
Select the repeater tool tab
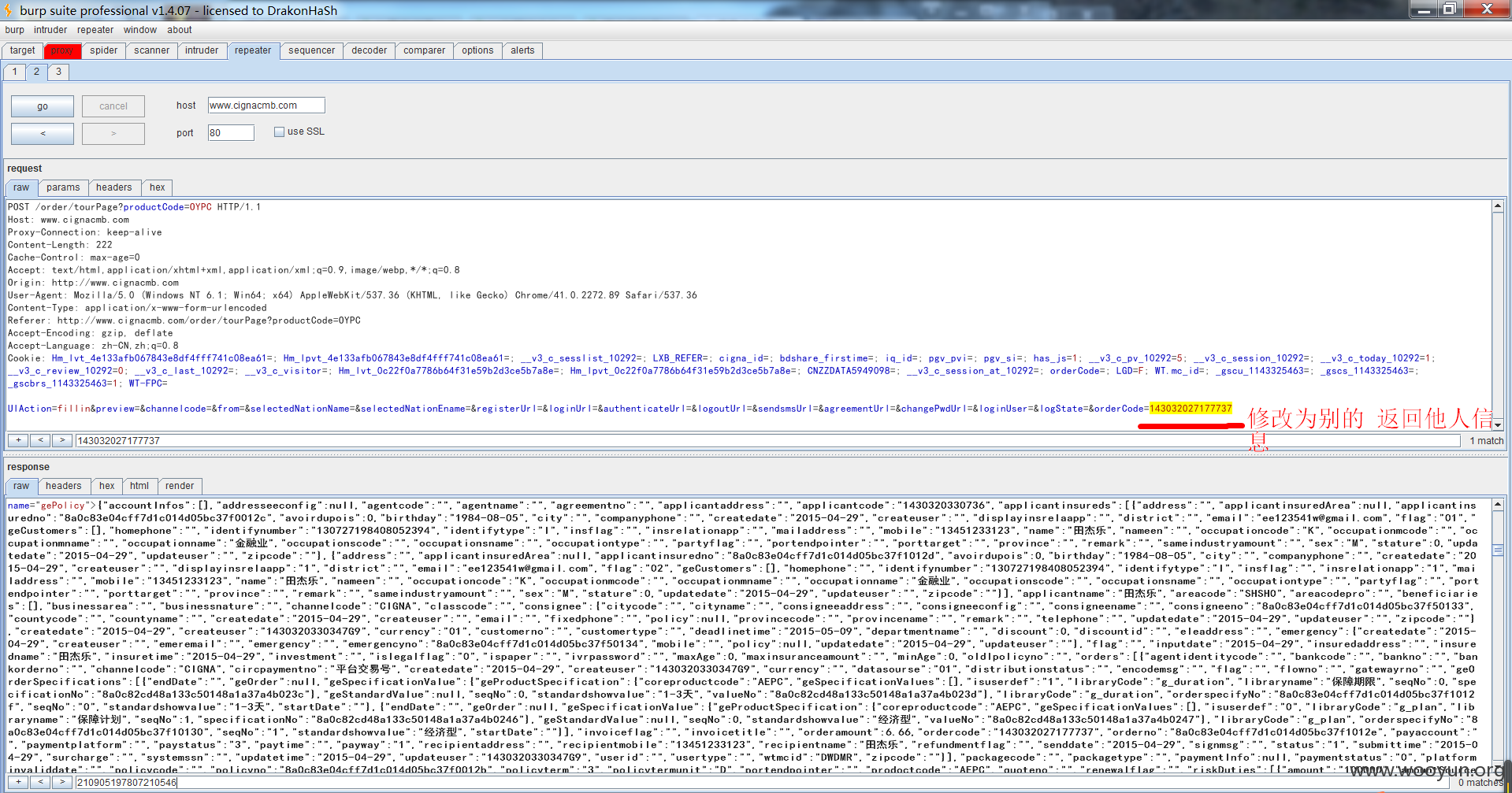pos(253,50)
